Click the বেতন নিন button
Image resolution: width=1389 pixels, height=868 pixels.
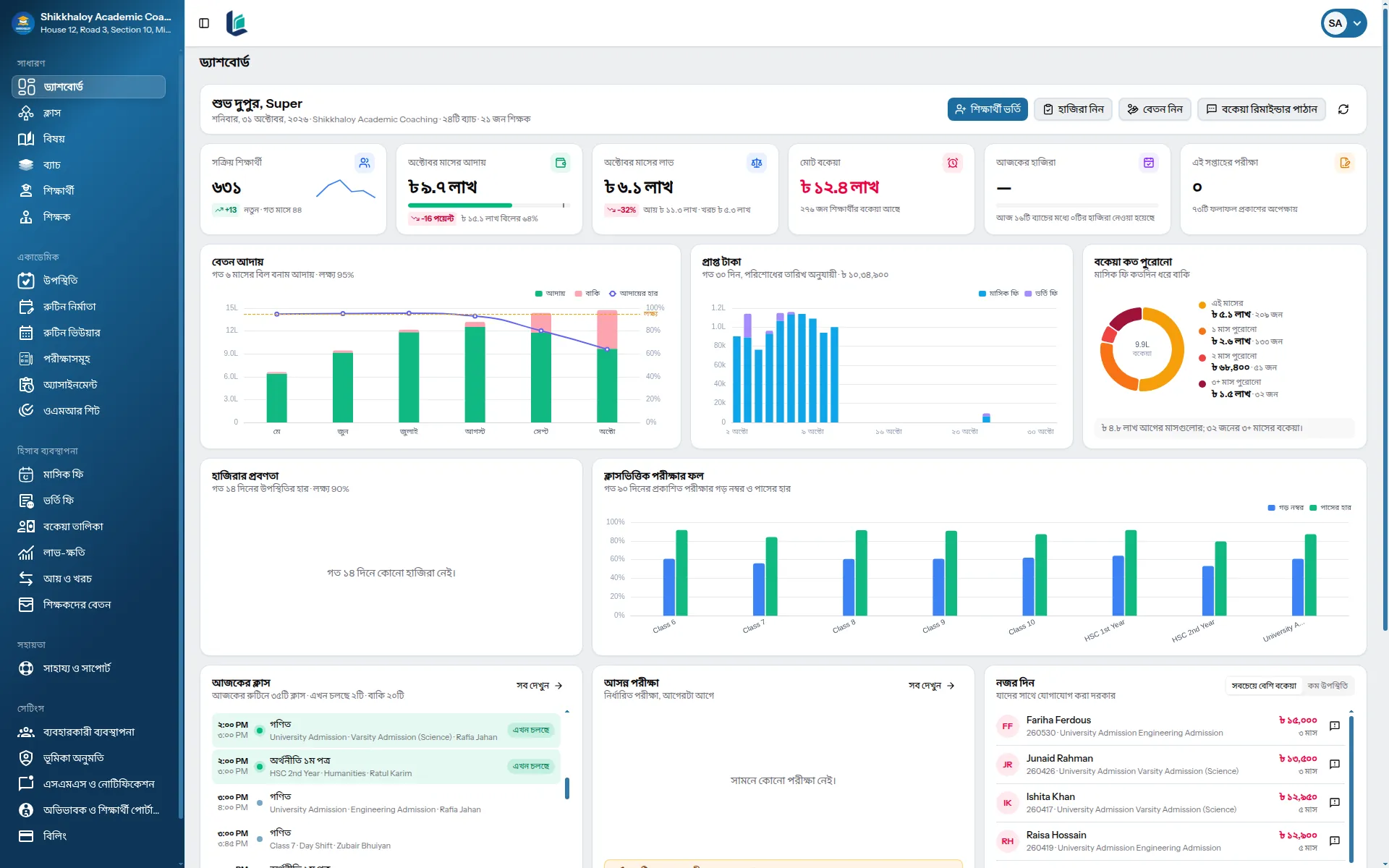(x=1155, y=109)
